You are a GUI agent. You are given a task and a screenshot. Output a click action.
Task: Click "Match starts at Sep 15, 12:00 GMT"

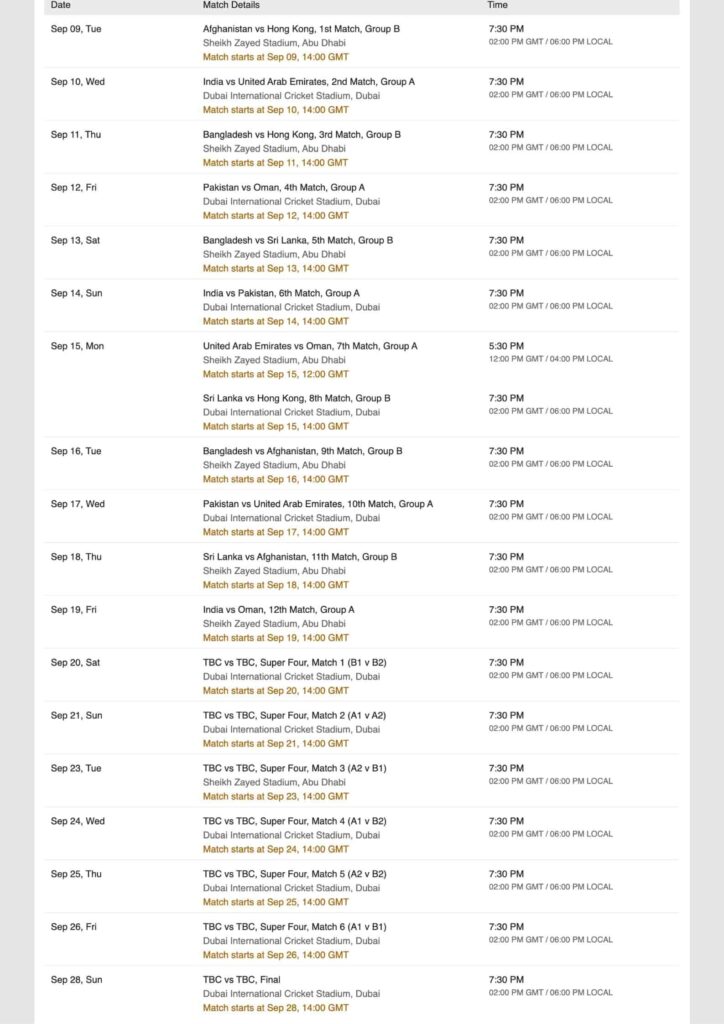(275, 374)
